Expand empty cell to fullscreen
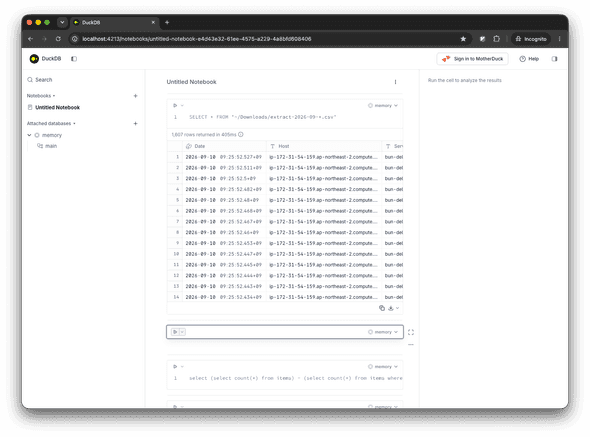Screen dimensions: 590x437 coord(411,332)
